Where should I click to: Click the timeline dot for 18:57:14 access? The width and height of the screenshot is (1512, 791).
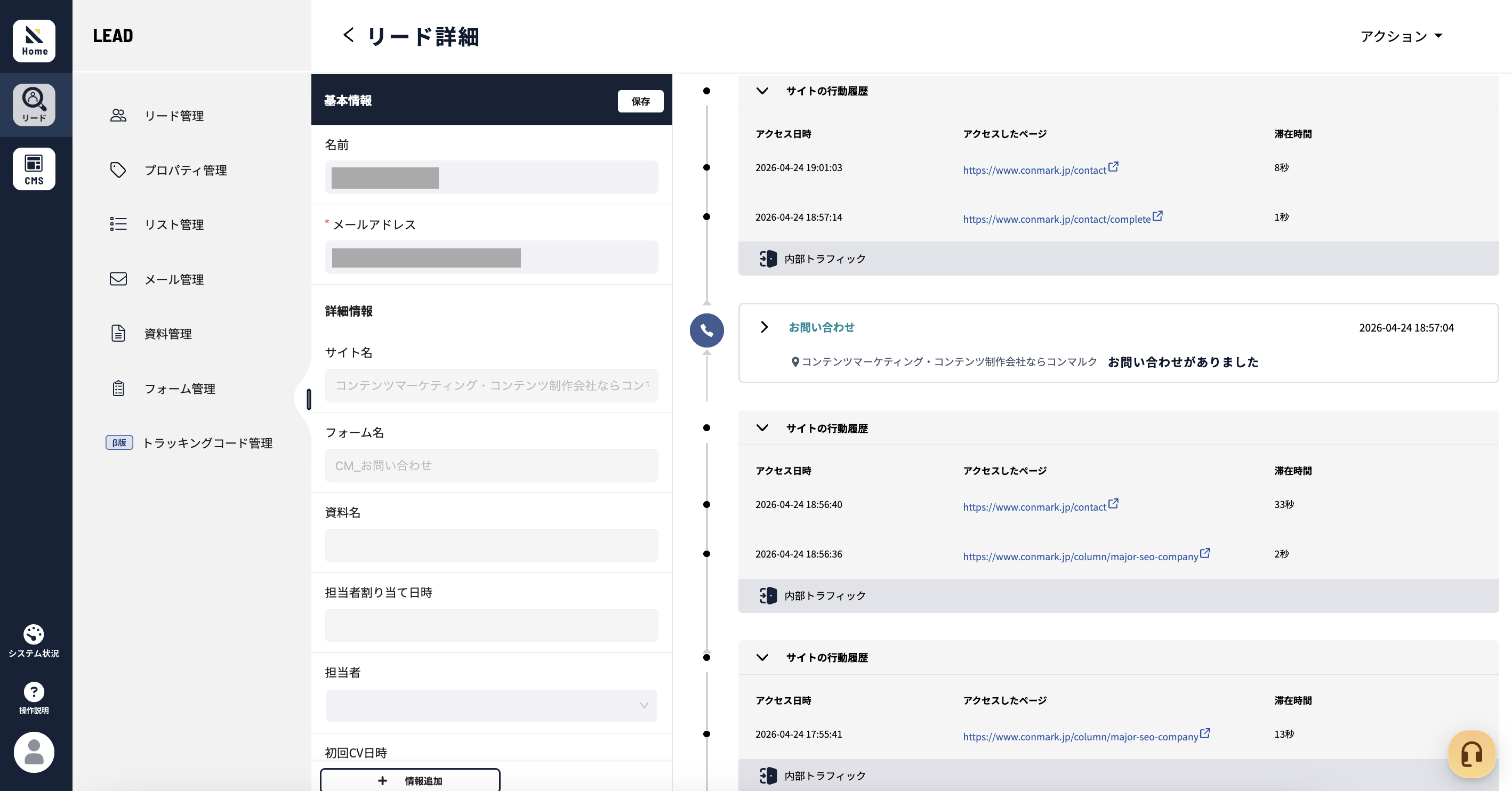[x=707, y=216]
